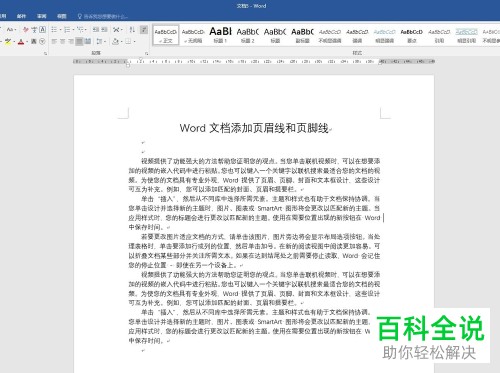This screenshot has height=373, width=500.
Task: Open the Paragraph dialog launcher
Action: (x=146, y=53)
